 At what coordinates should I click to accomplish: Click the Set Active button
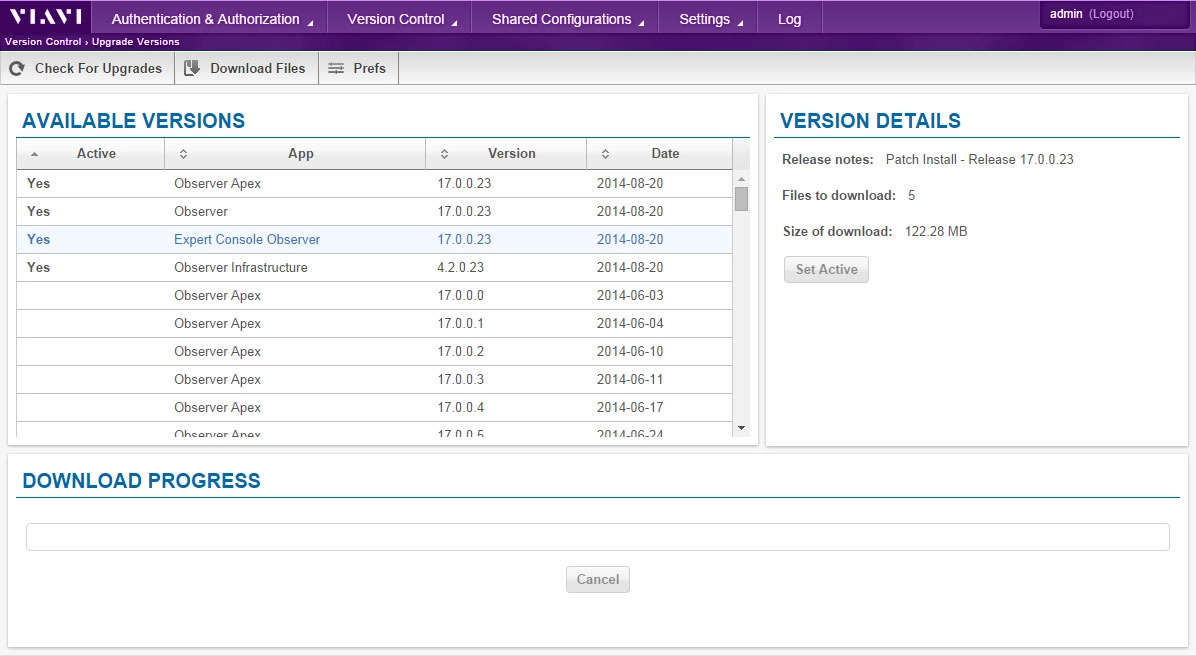(x=826, y=269)
